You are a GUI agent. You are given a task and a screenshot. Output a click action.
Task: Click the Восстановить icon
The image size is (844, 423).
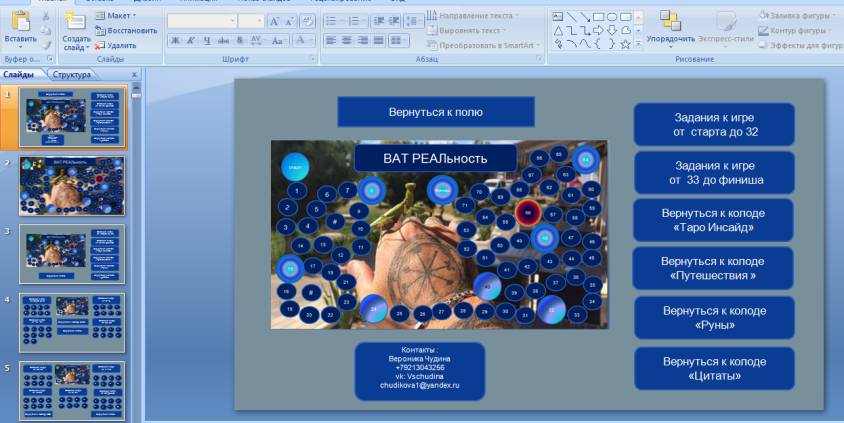coord(125,30)
